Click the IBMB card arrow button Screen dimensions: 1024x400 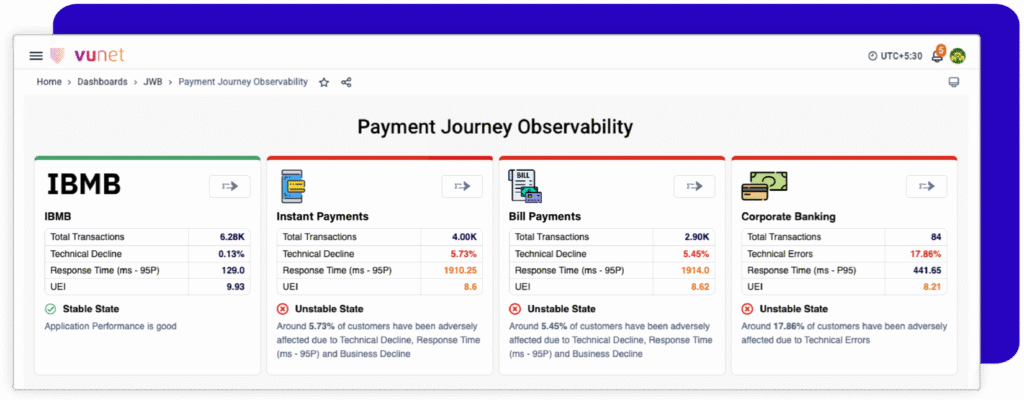tap(229, 185)
